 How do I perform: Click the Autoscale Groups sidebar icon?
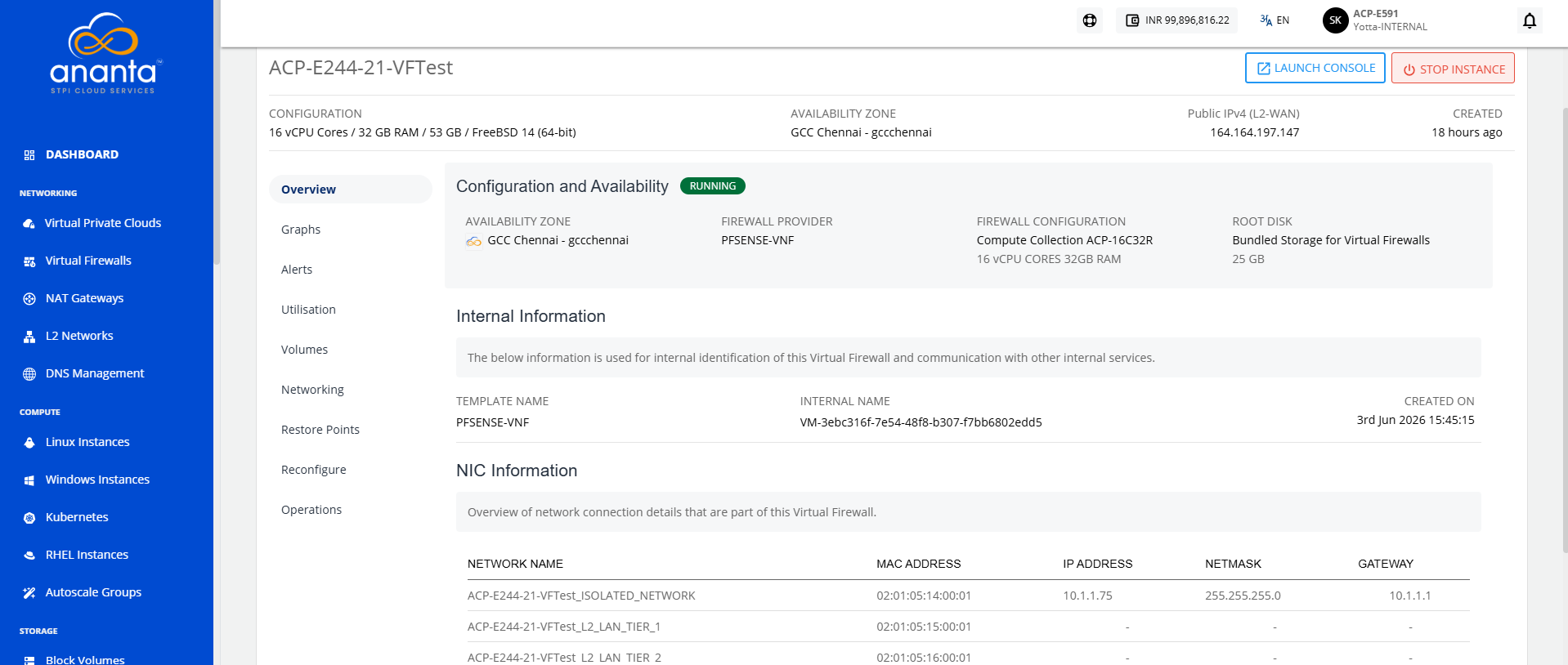[29, 592]
